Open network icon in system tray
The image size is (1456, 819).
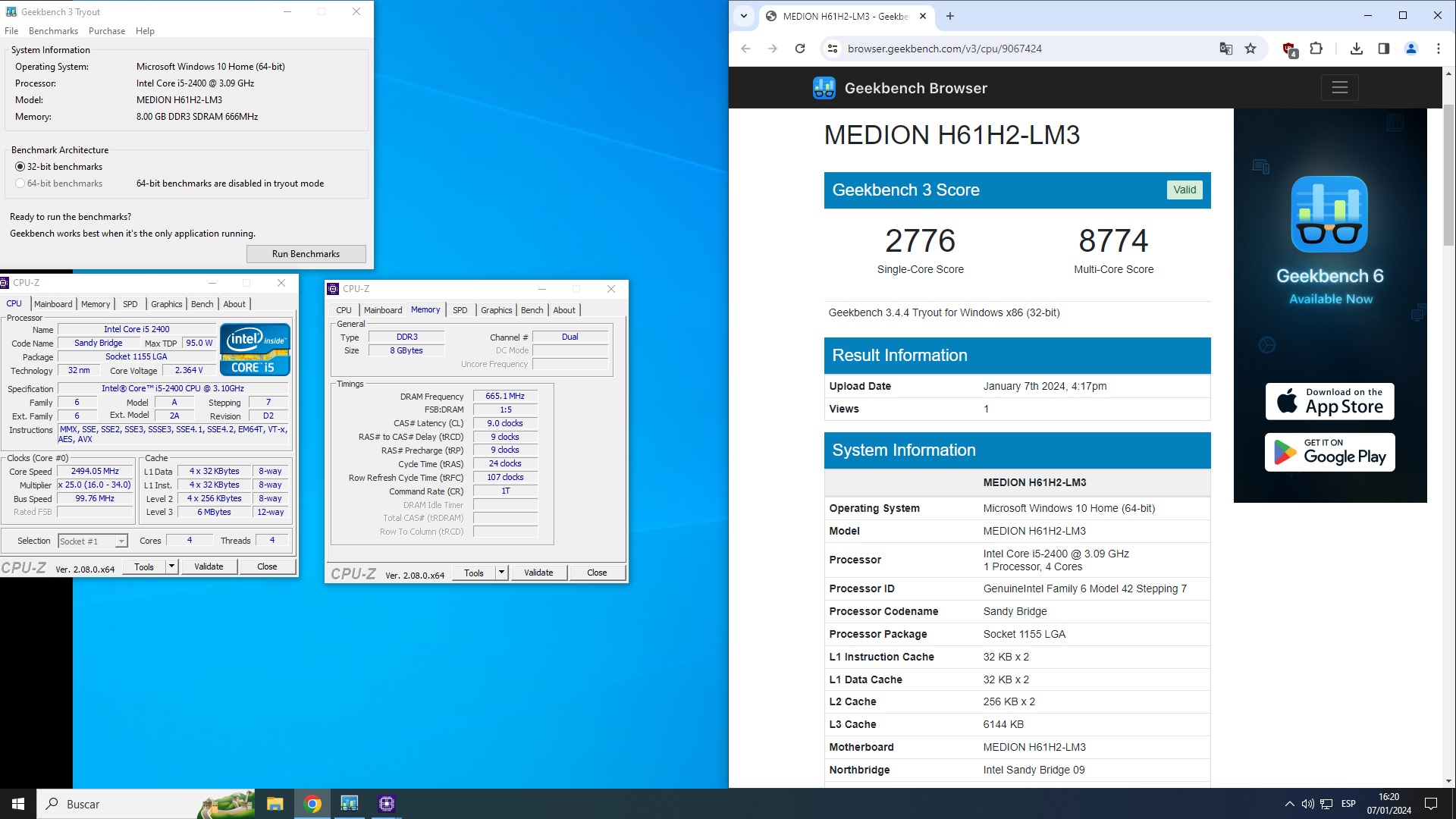(x=1326, y=804)
